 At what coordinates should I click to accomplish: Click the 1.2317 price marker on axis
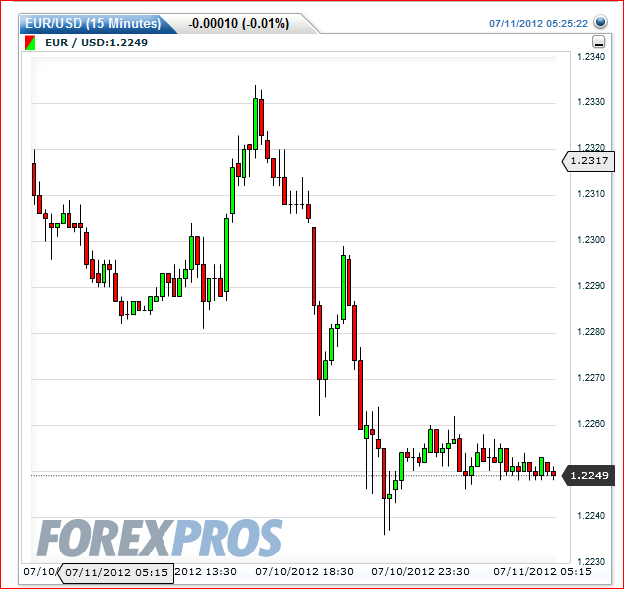click(x=588, y=161)
